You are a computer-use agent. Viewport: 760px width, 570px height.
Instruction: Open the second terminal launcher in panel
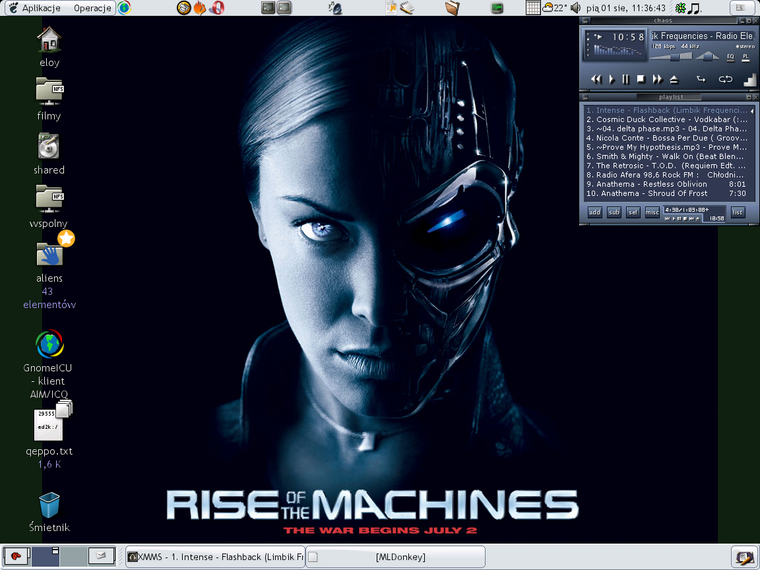click(285, 8)
